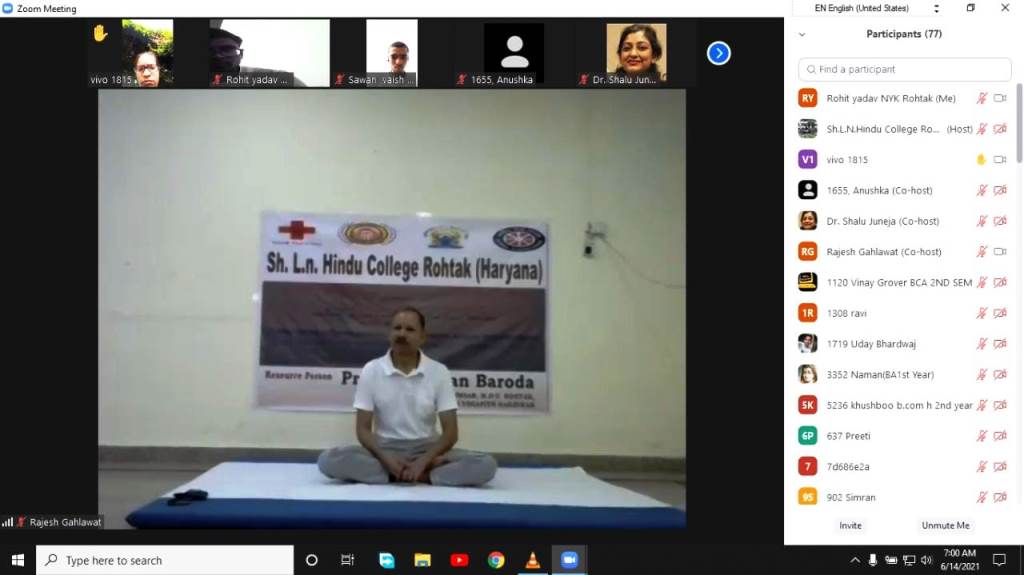Click the RY avatar of Rohit yadav
The width and height of the screenshot is (1024, 575).
[x=807, y=98]
